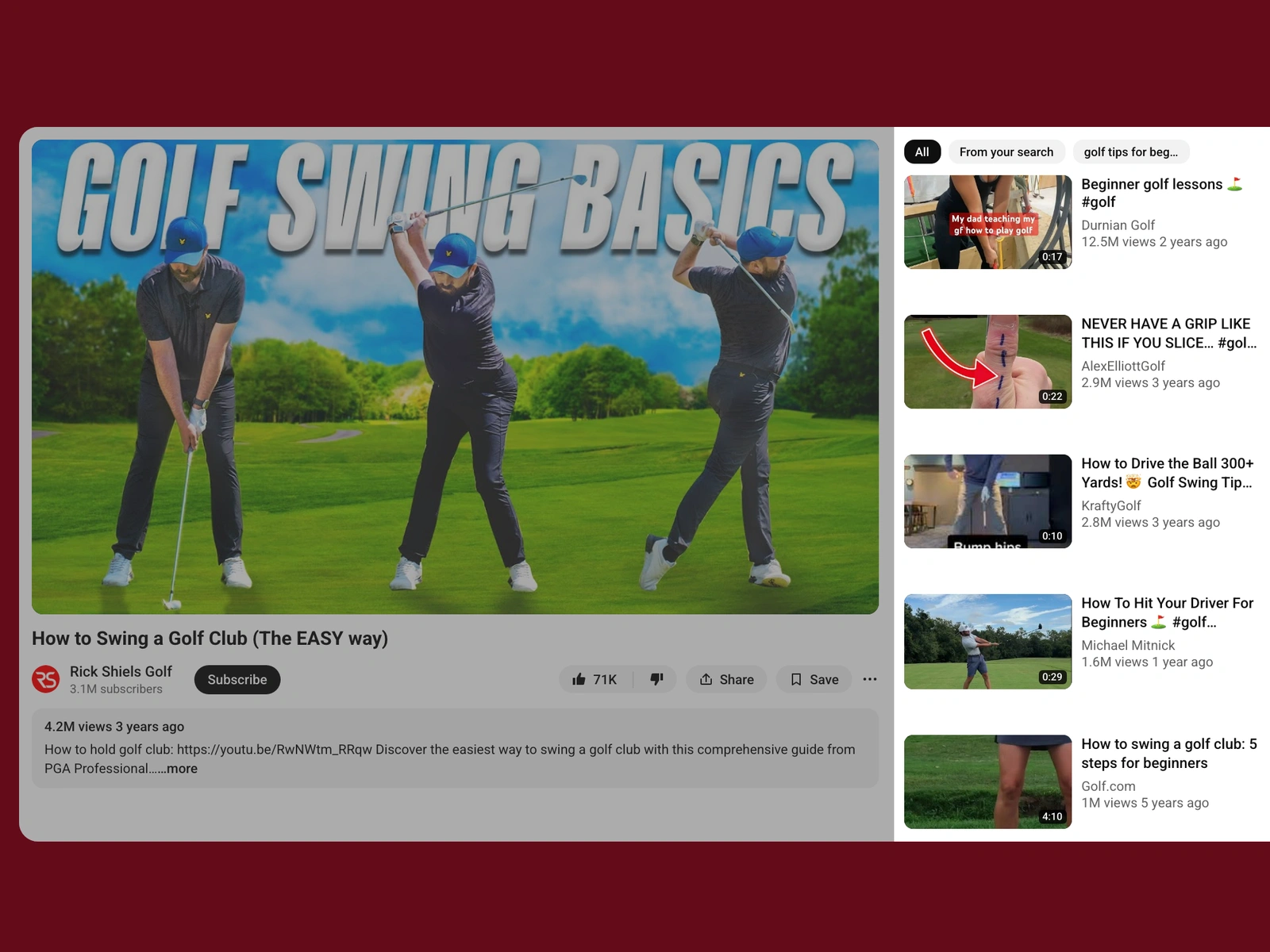
Task: Select the golf tips for beg... chip
Action: [1131, 152]
